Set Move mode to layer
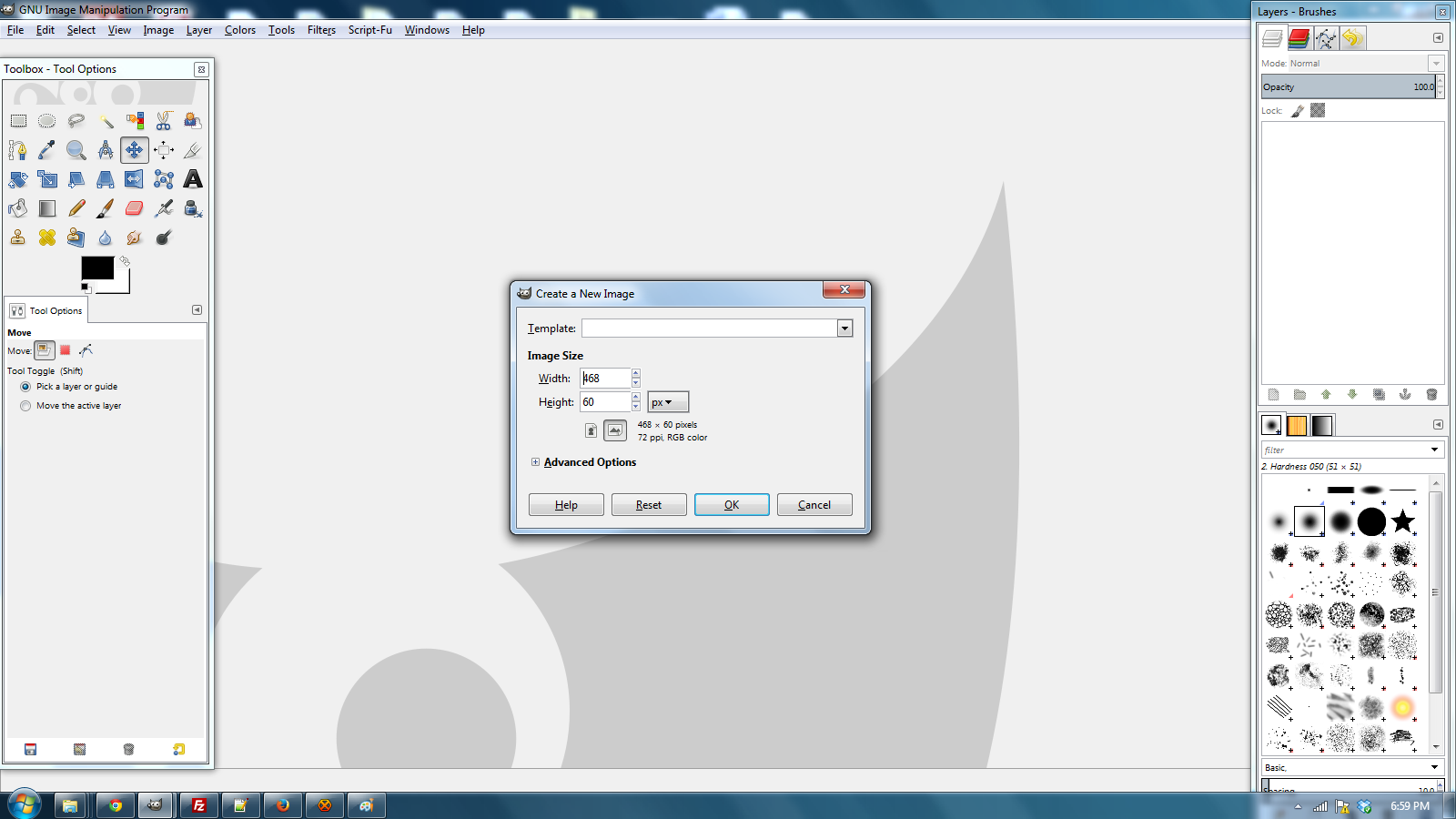1456x819 pixels. coord(45,350)
